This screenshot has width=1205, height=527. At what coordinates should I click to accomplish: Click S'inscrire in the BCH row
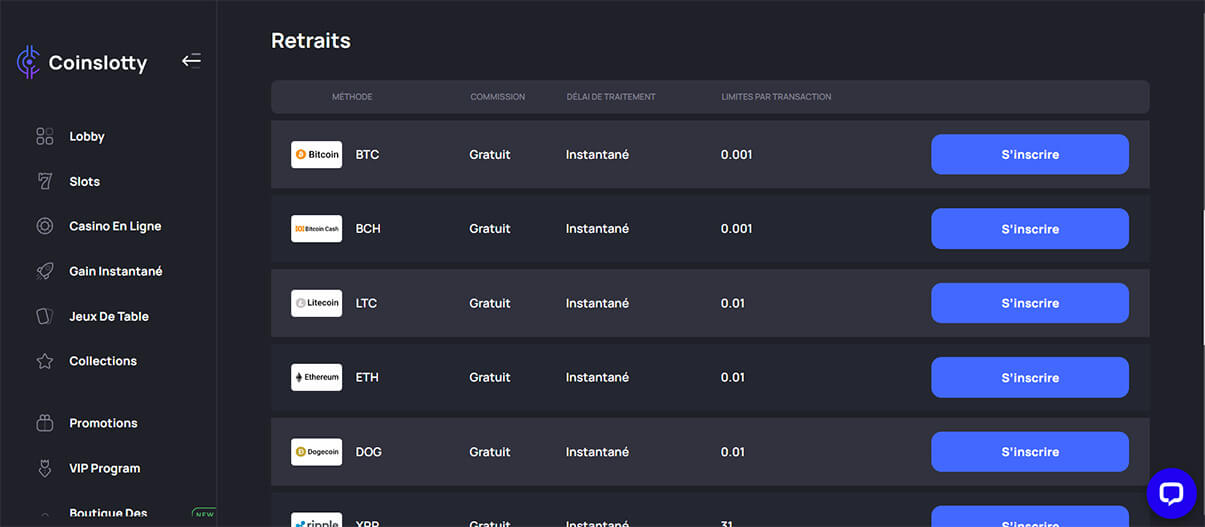(1030, 229)
